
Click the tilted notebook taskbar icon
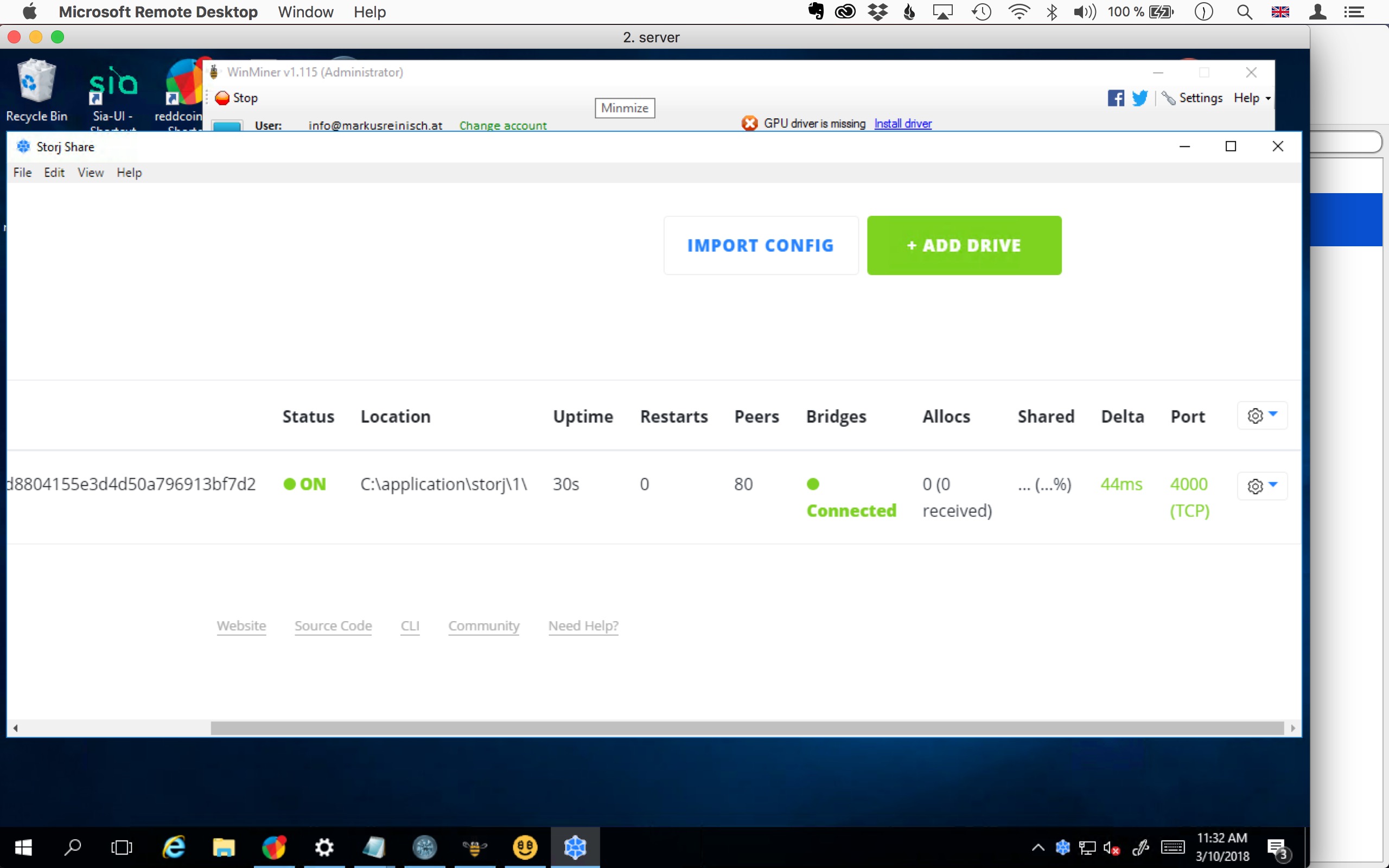coord(374,847)
